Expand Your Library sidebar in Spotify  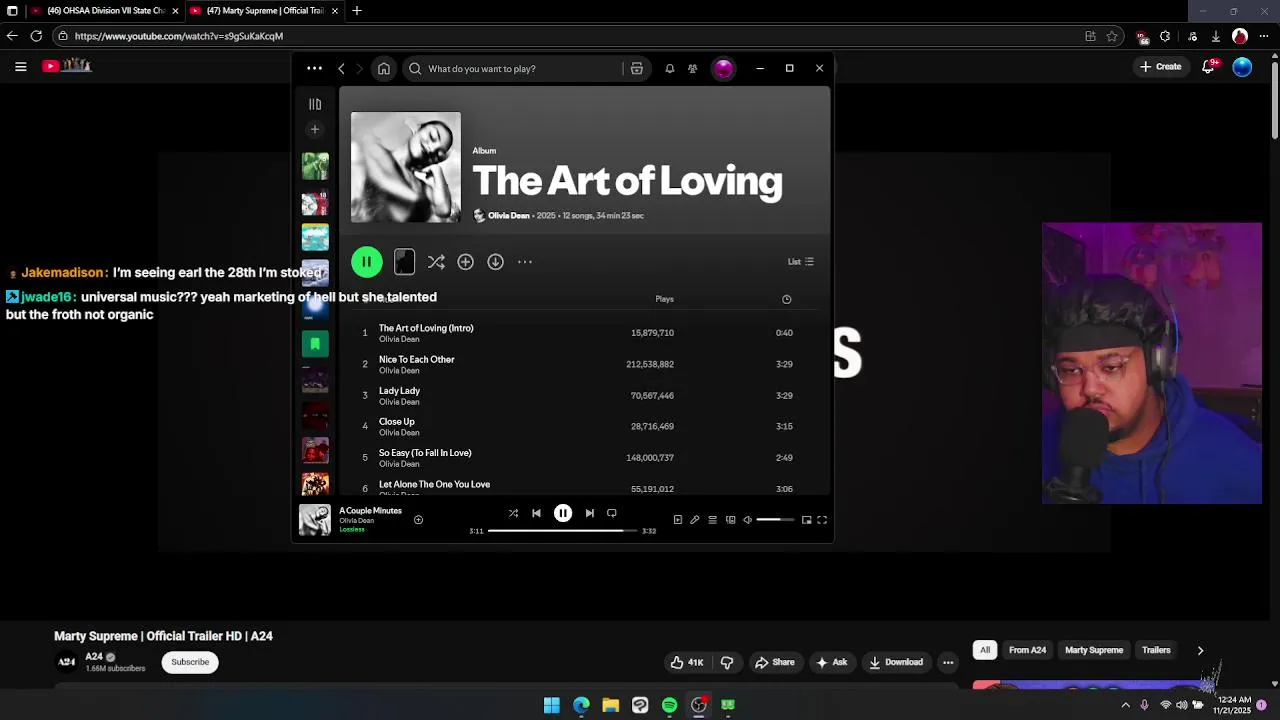click(315, 104)
